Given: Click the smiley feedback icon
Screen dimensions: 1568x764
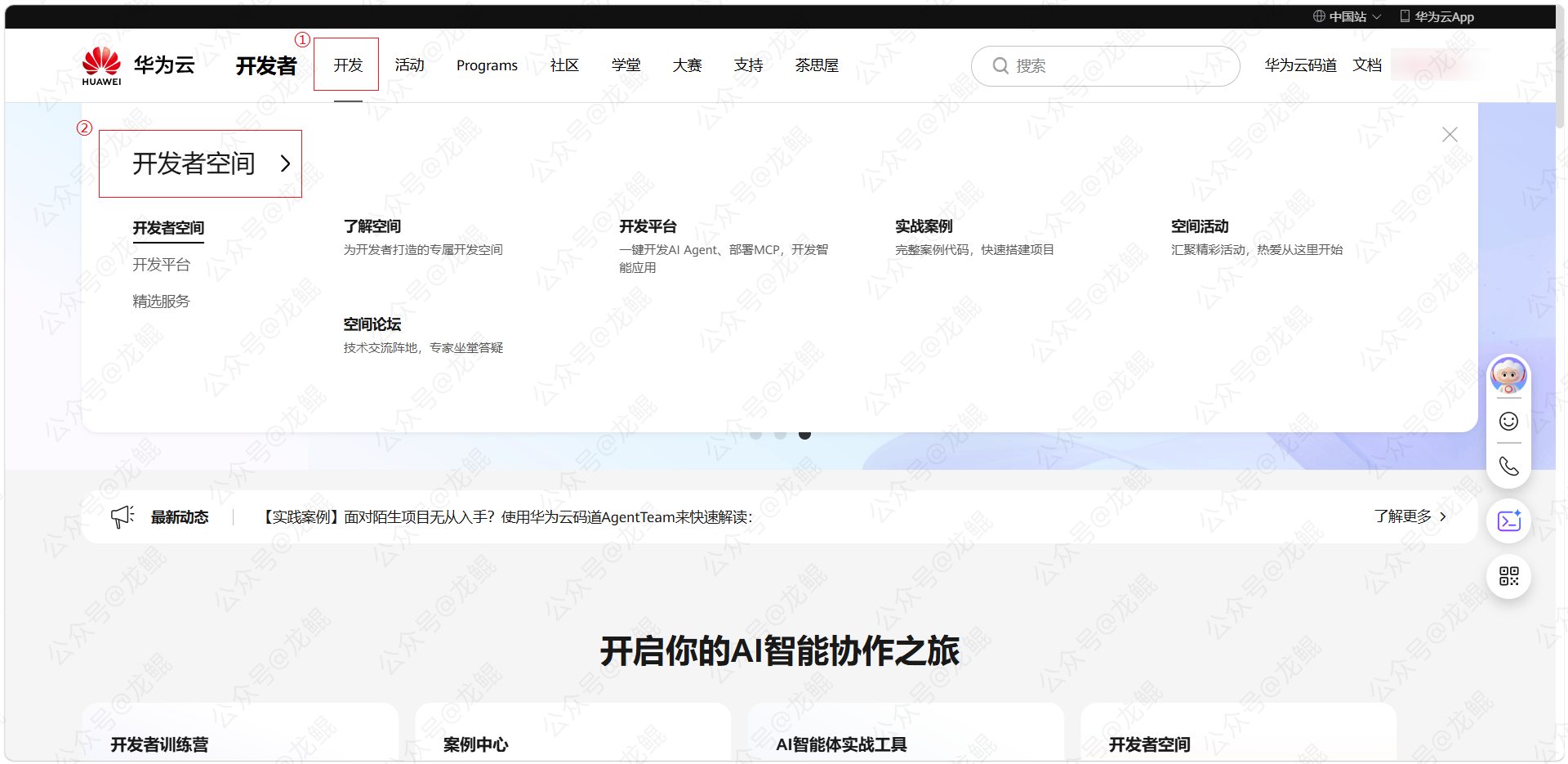Looking at the screenshot, I should pos(1508,421).
